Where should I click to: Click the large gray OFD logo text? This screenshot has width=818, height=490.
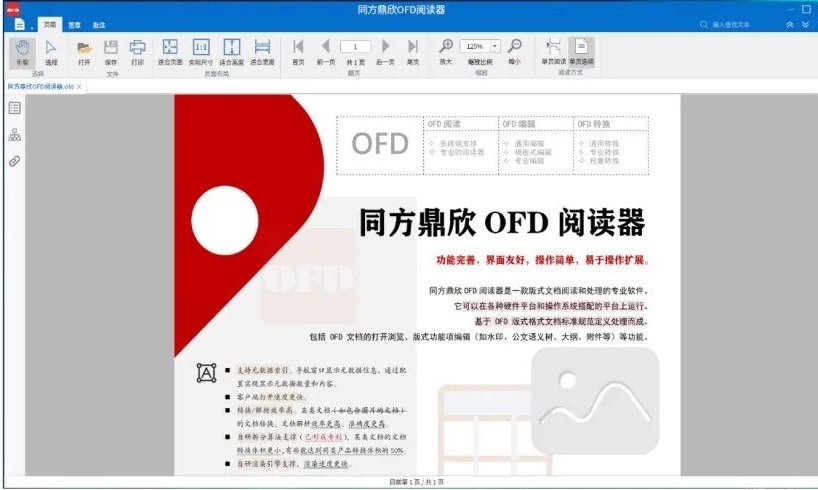click(380, 144)
